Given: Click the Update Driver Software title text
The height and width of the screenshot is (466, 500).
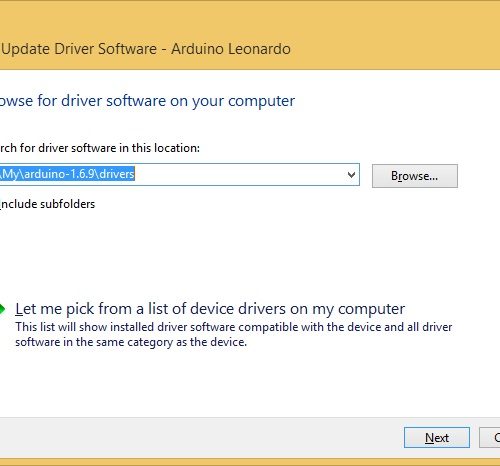Looking at the screenshot, I should 79,49.
